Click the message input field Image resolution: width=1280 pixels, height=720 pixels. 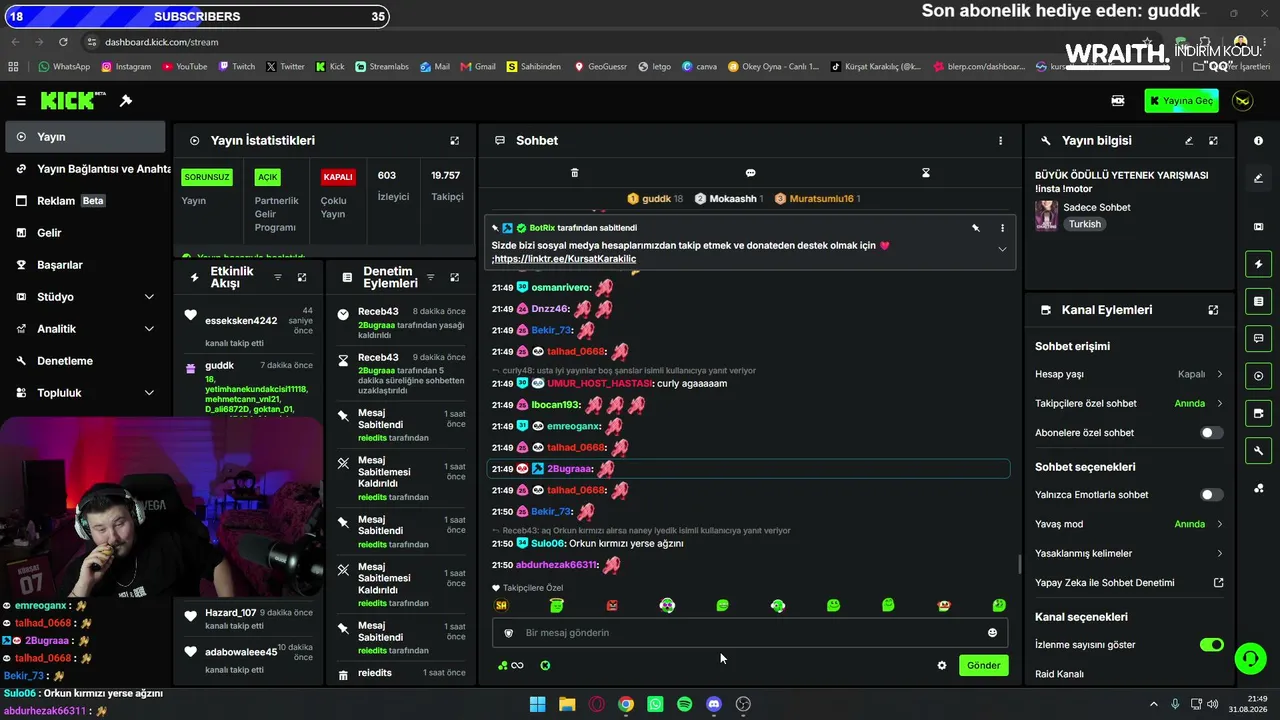[x=750, y=633]
